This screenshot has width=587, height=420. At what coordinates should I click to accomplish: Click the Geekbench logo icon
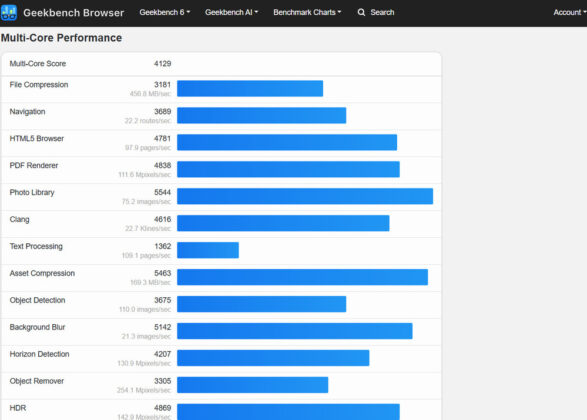(x=9, y=12)
